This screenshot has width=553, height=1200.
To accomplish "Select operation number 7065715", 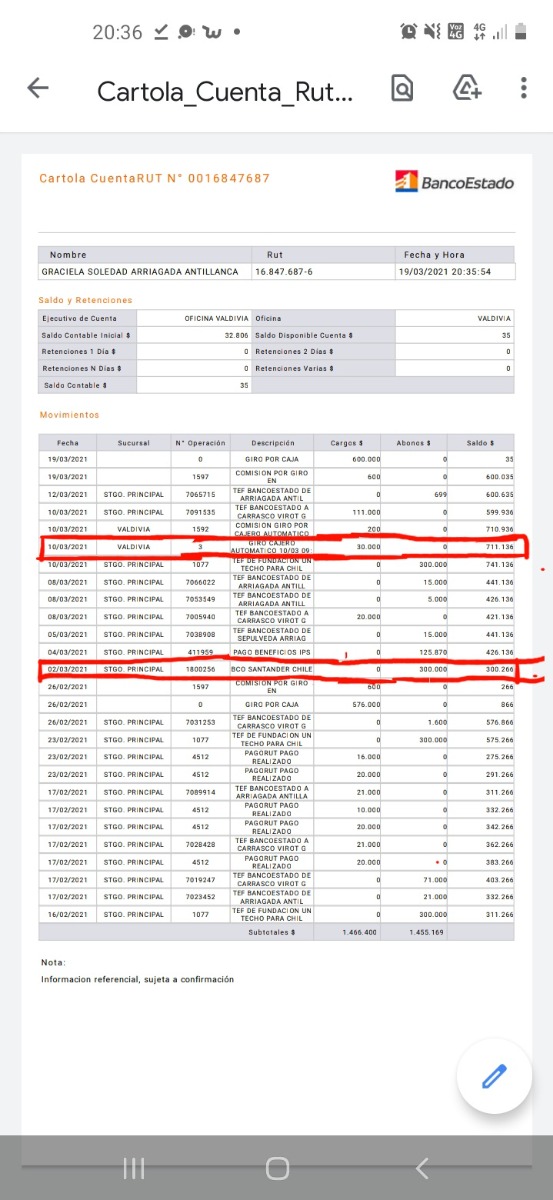I will [x=200, y=494].
